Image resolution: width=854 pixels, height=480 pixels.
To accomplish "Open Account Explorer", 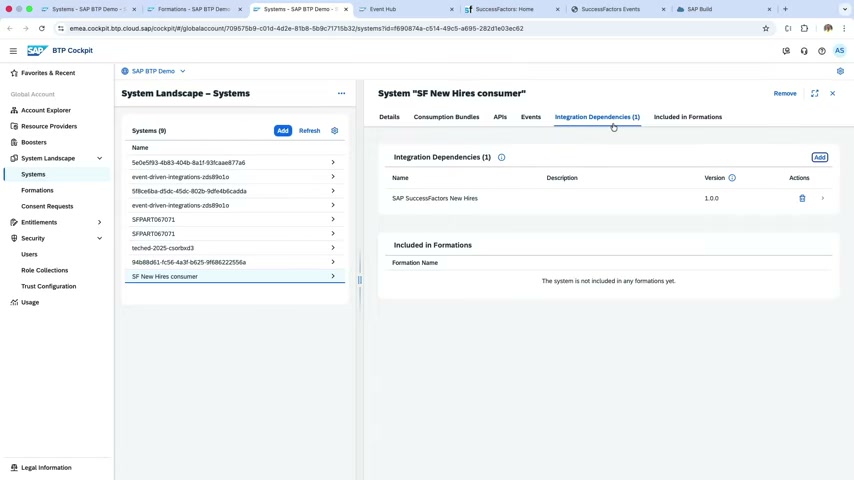I will click(x=46, y=110).
